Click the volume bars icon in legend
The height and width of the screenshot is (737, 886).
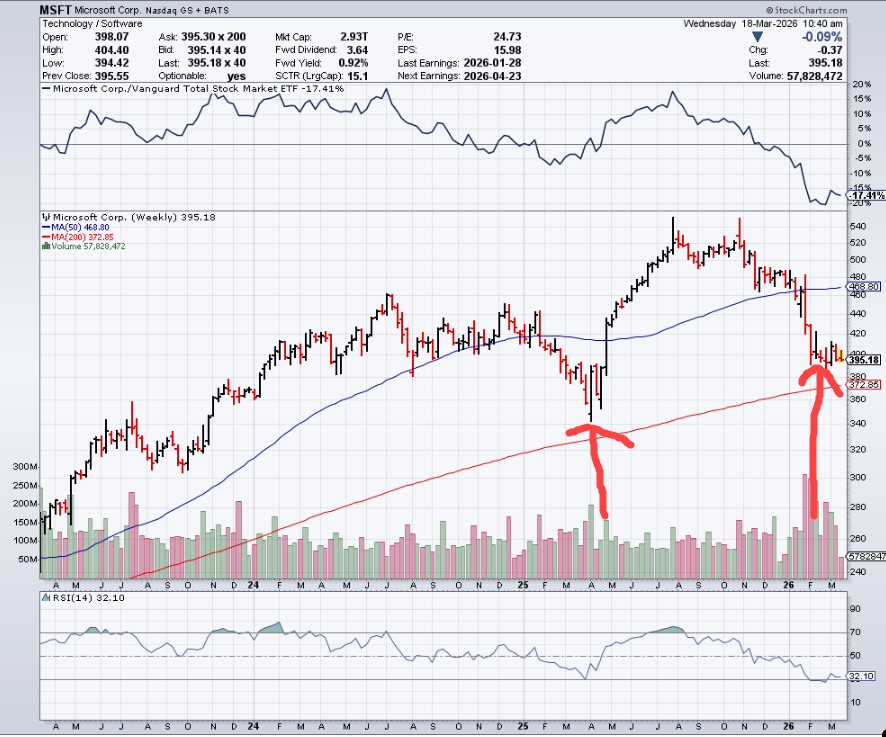coord(46,246)
